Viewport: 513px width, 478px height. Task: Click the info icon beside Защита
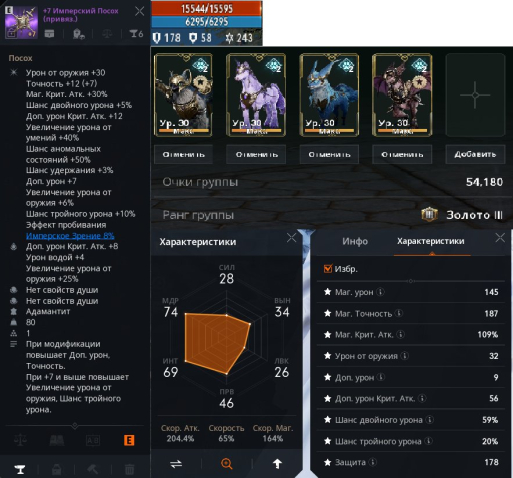[x=373, y=462]
